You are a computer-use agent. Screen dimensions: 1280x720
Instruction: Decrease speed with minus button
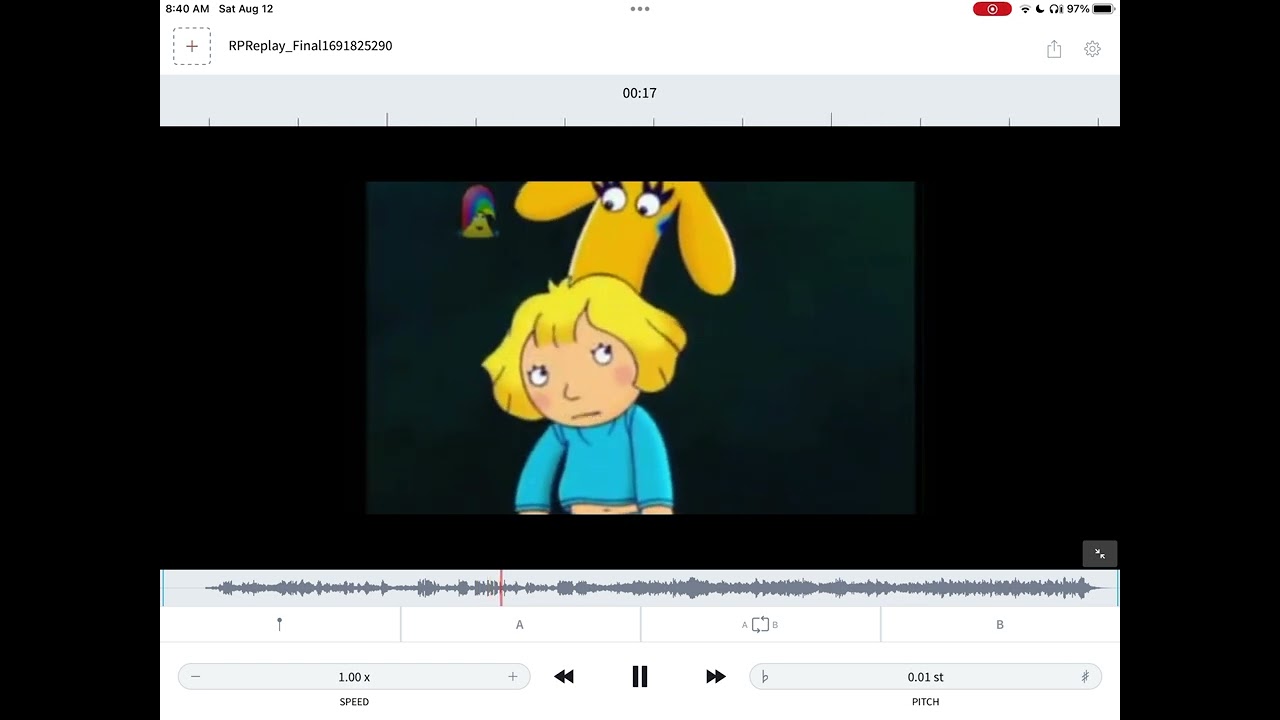195,677
